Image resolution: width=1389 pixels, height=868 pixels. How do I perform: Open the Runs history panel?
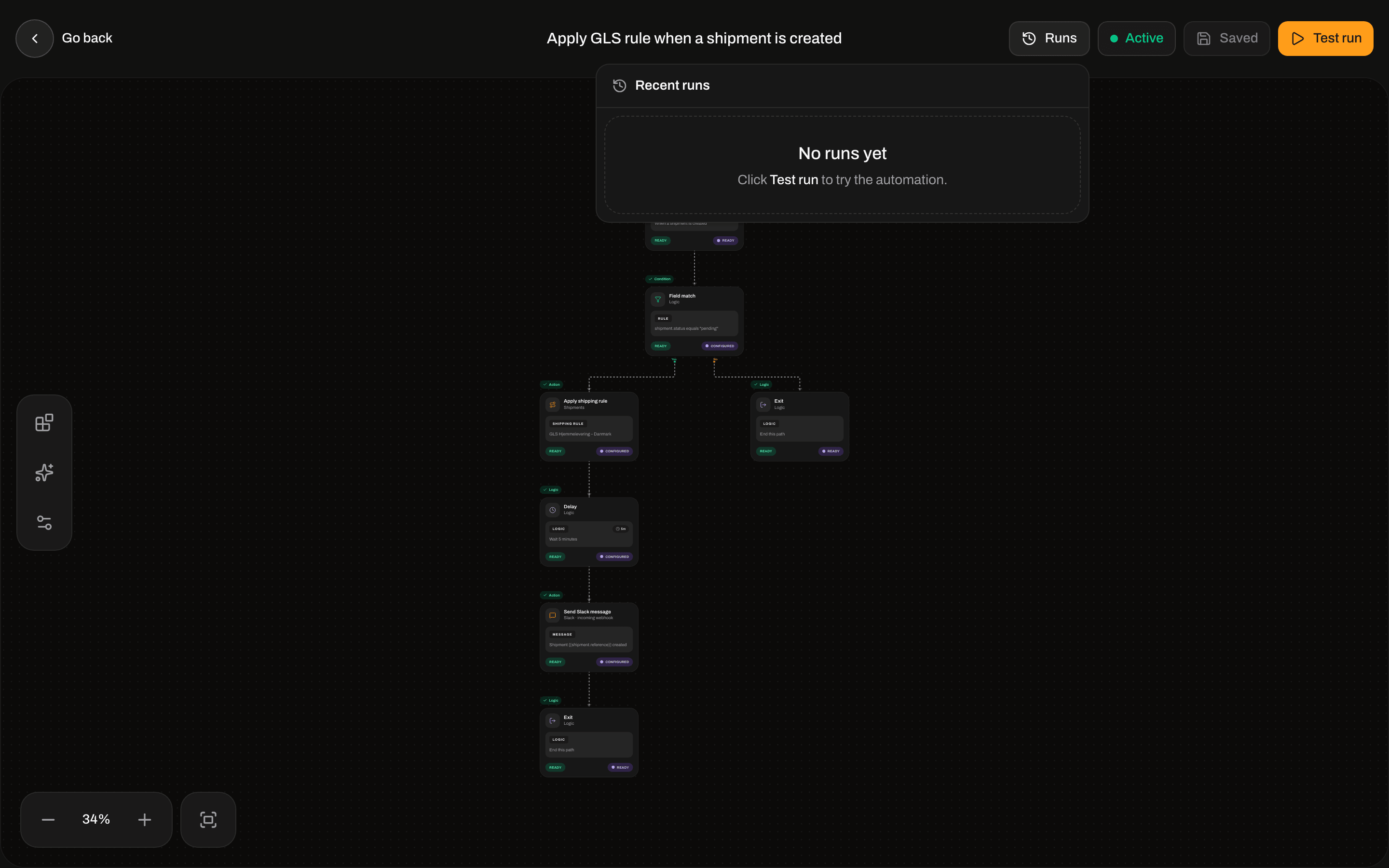pos(1049,39)
